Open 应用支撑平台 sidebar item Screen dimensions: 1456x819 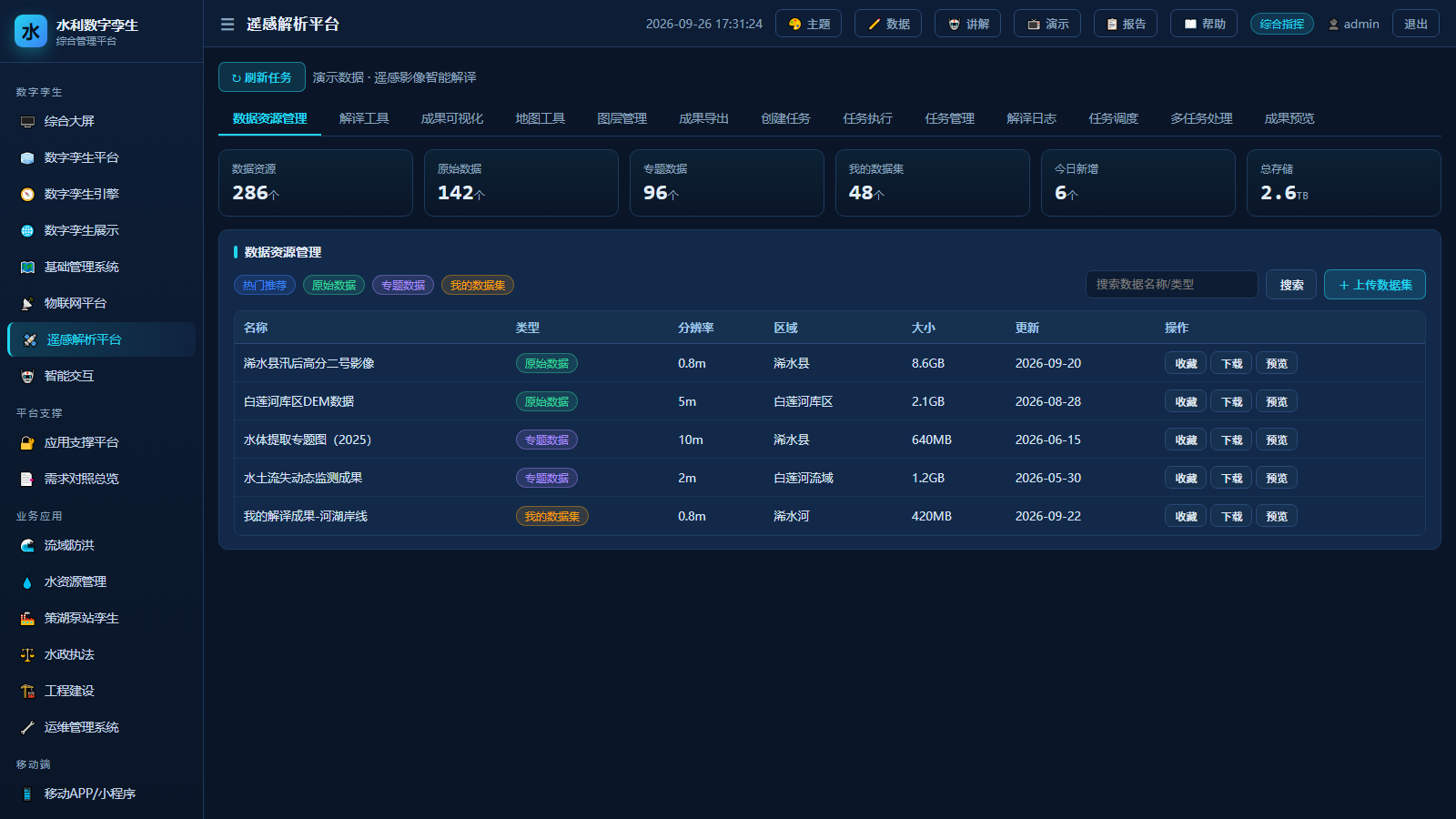(x=101, y=442)
